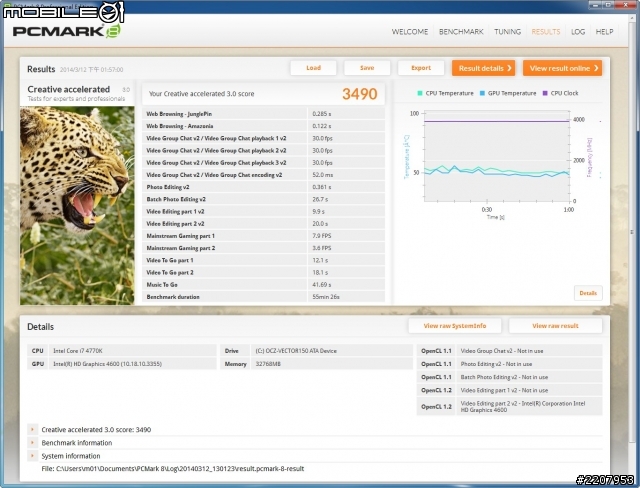The image size is (640, 488).
Task: Click the leopard benchmark thumbnail
Action: tap(77, 206)
